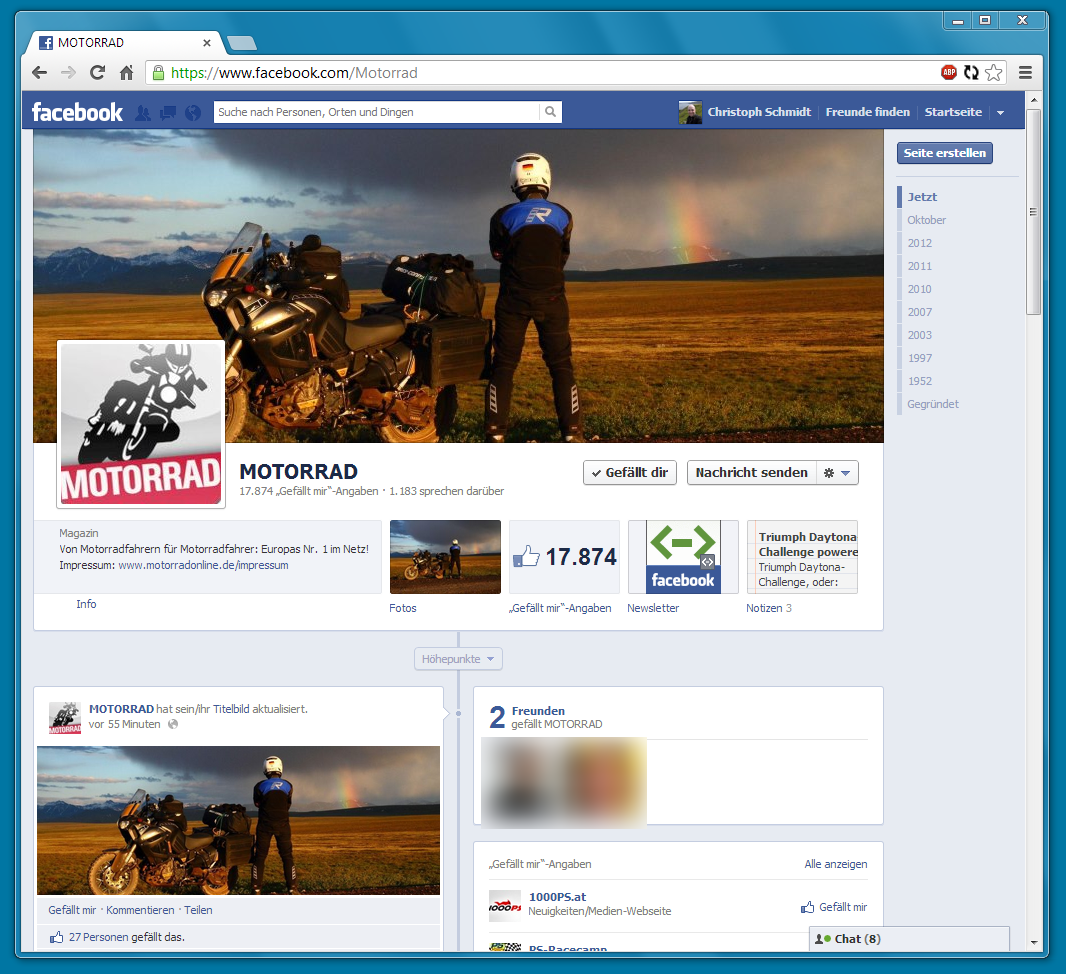This screenshot has width=1066, height=974.
Task: Reload the page
Action: click(97, 72)
